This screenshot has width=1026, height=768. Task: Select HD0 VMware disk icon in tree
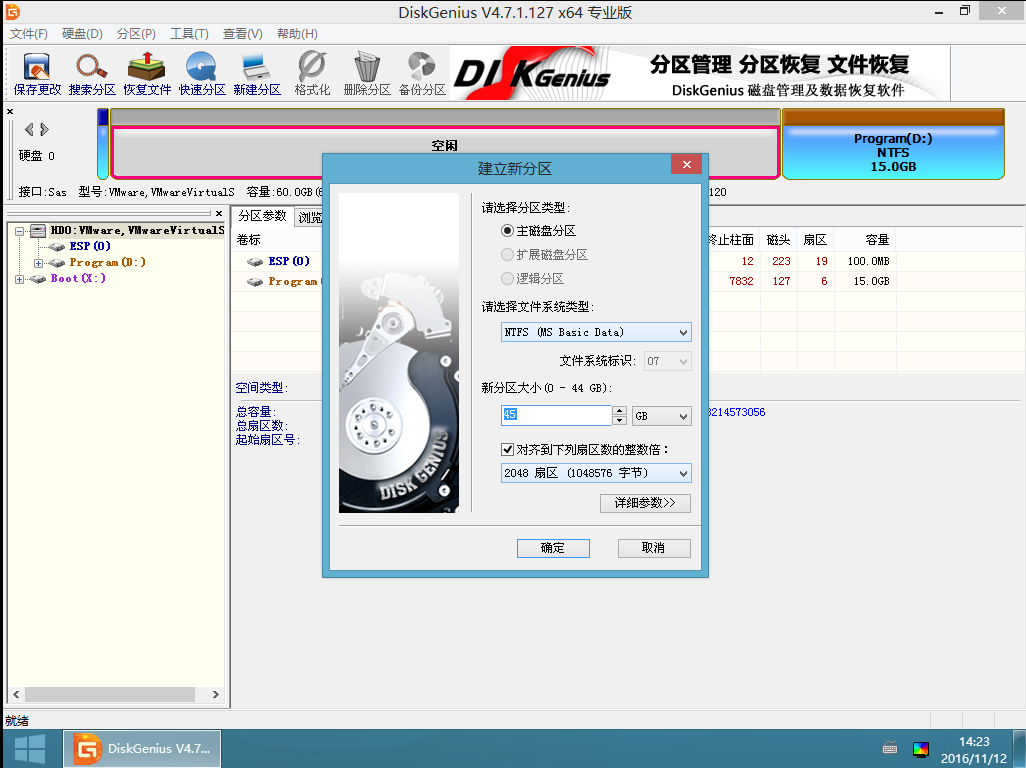pyautogui.click(x=38, y=230)
